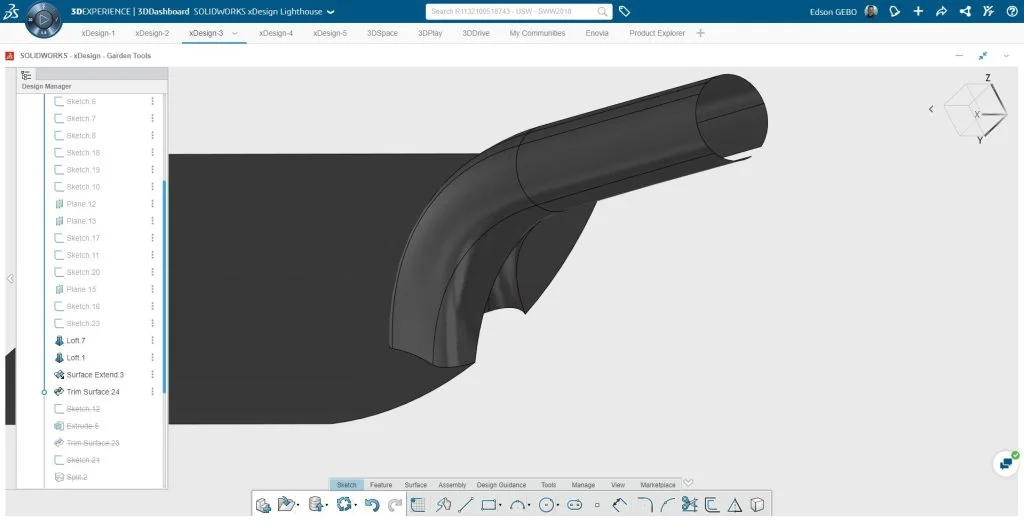Switch to the Feature tab
1024x522 pixels.
pyautogui.click(x=381, y=485)
